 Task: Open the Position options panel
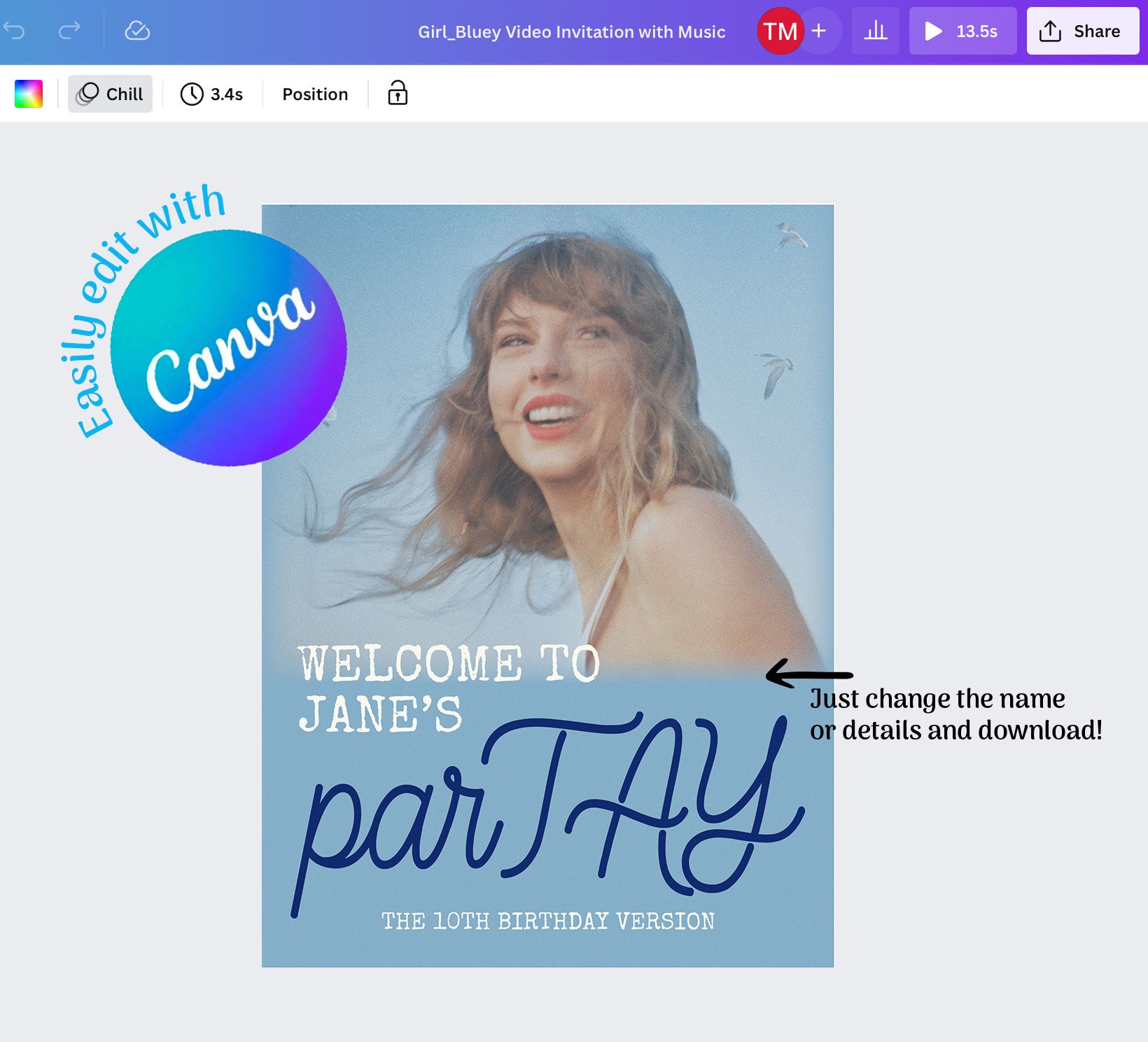(x=314, y=94)
